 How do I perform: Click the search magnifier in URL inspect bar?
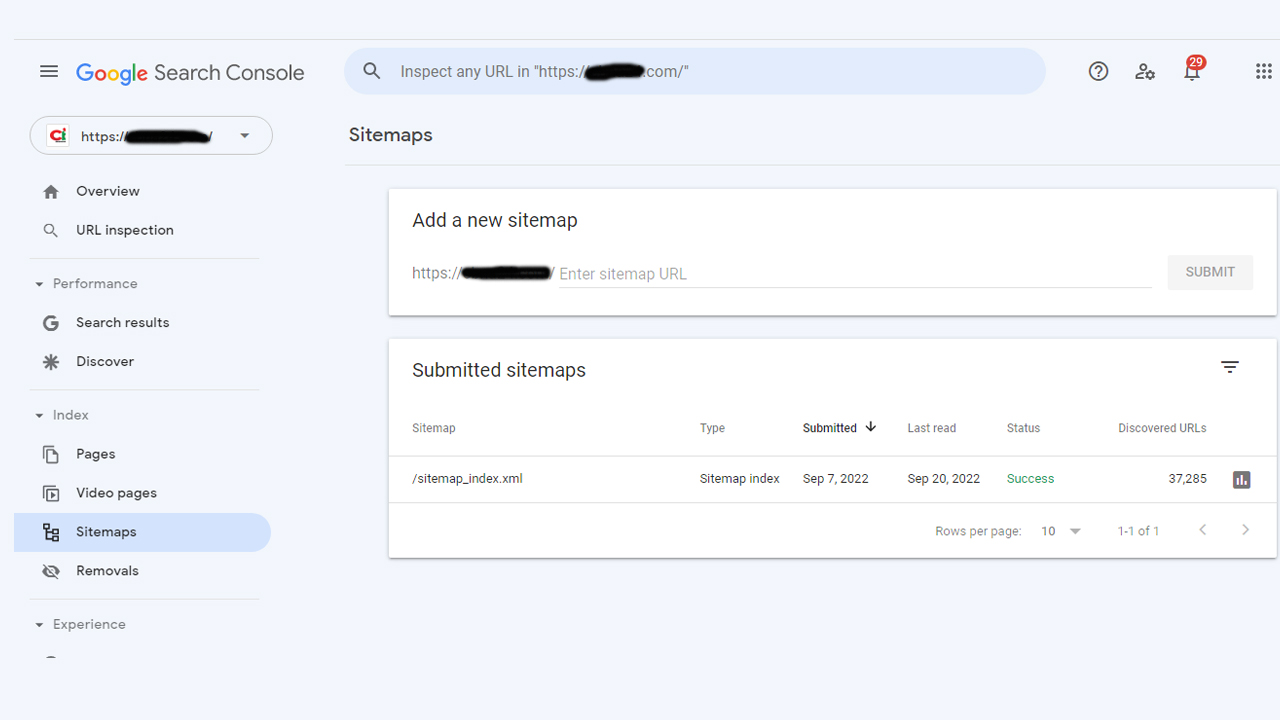click(372, 72)
